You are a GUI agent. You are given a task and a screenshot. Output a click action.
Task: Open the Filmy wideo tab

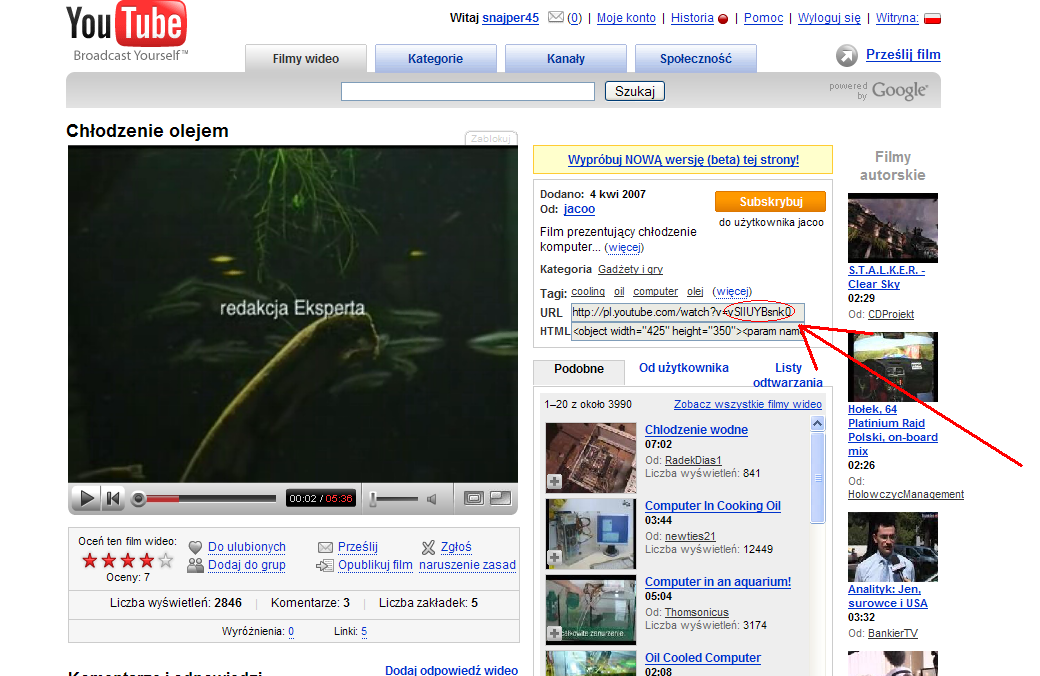(306, 58)
